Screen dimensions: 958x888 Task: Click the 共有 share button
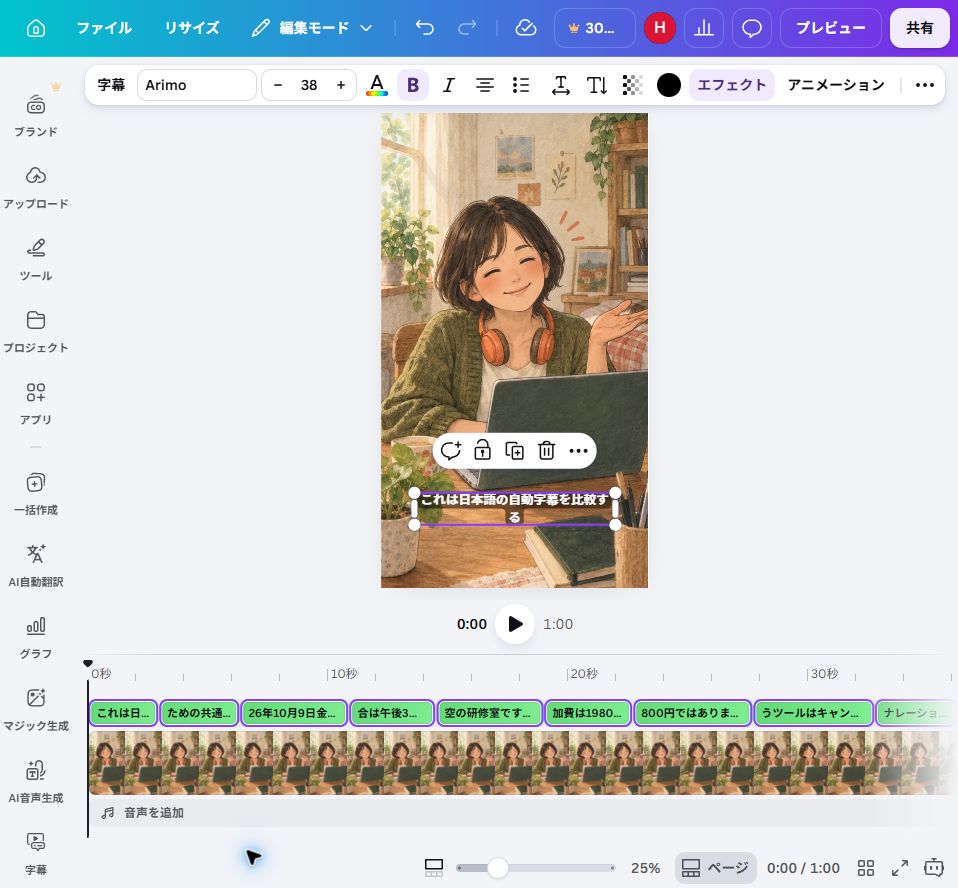(920, 28)
